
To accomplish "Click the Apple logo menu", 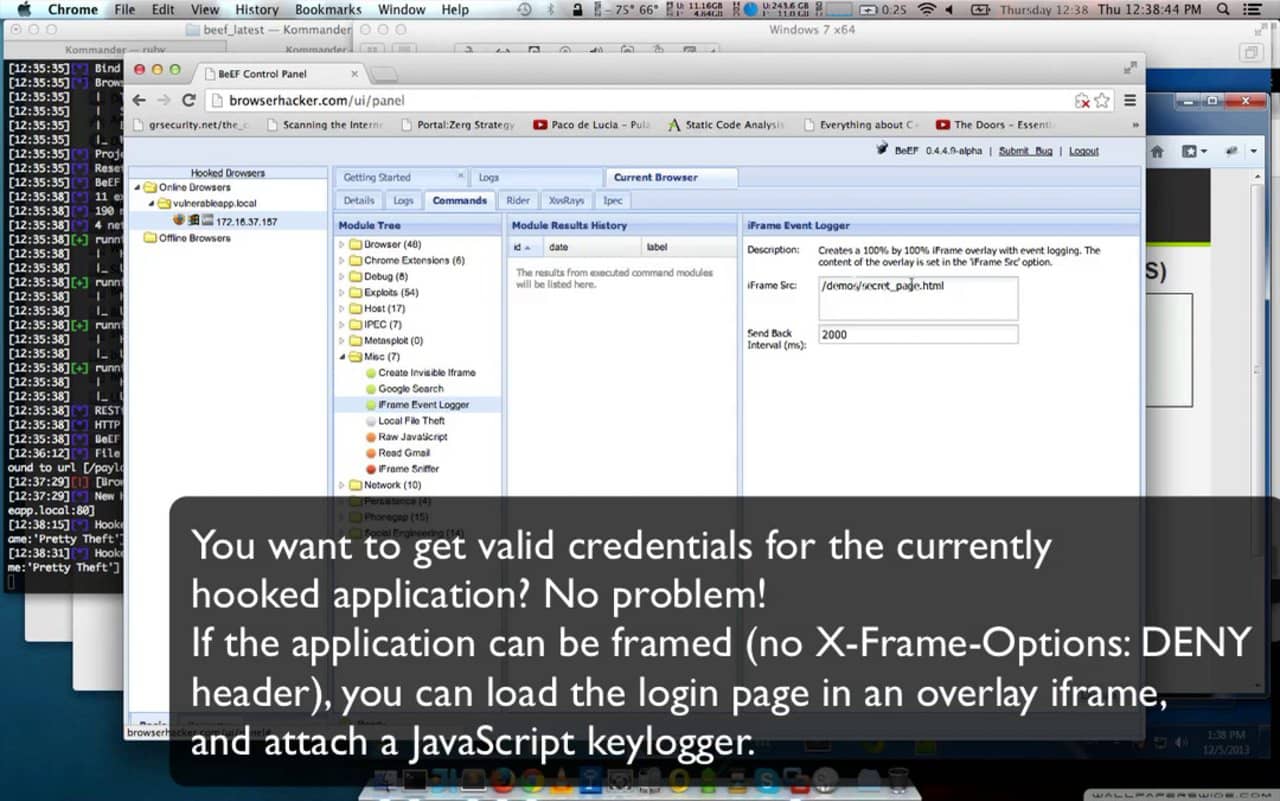I will [24, 9].
